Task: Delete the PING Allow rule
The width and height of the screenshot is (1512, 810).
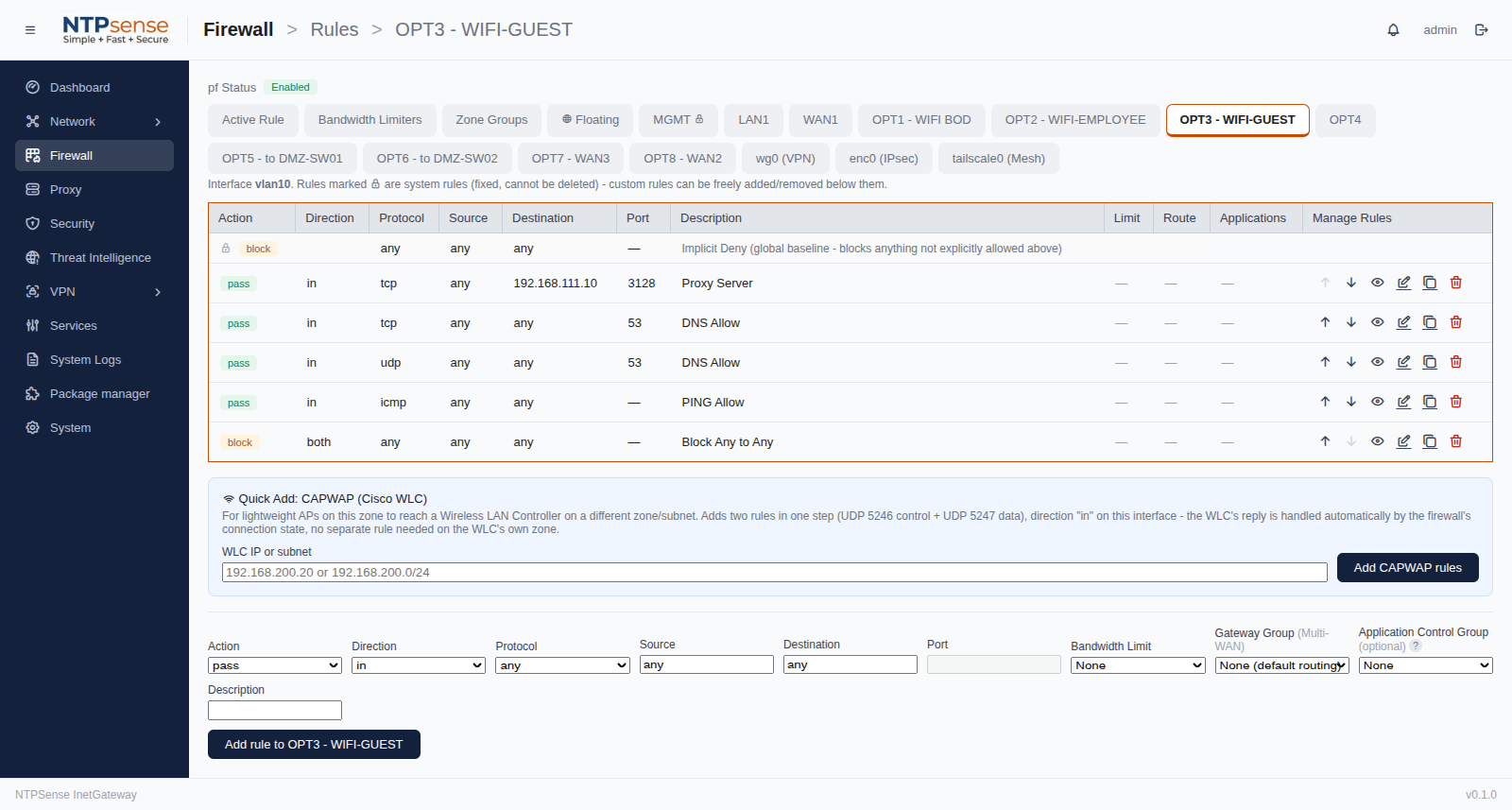Action: click(x=1456, y=402)
